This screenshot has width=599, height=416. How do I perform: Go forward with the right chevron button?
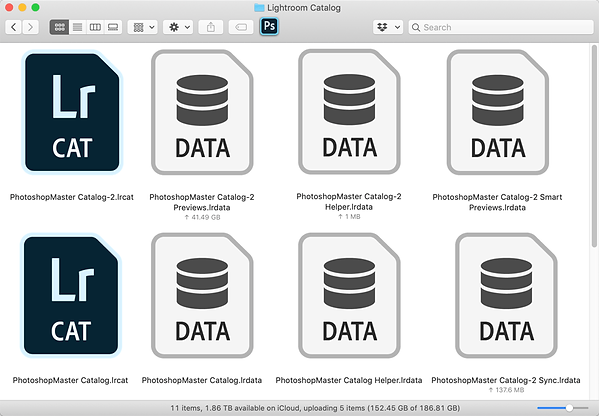click(x=31, y=27)
